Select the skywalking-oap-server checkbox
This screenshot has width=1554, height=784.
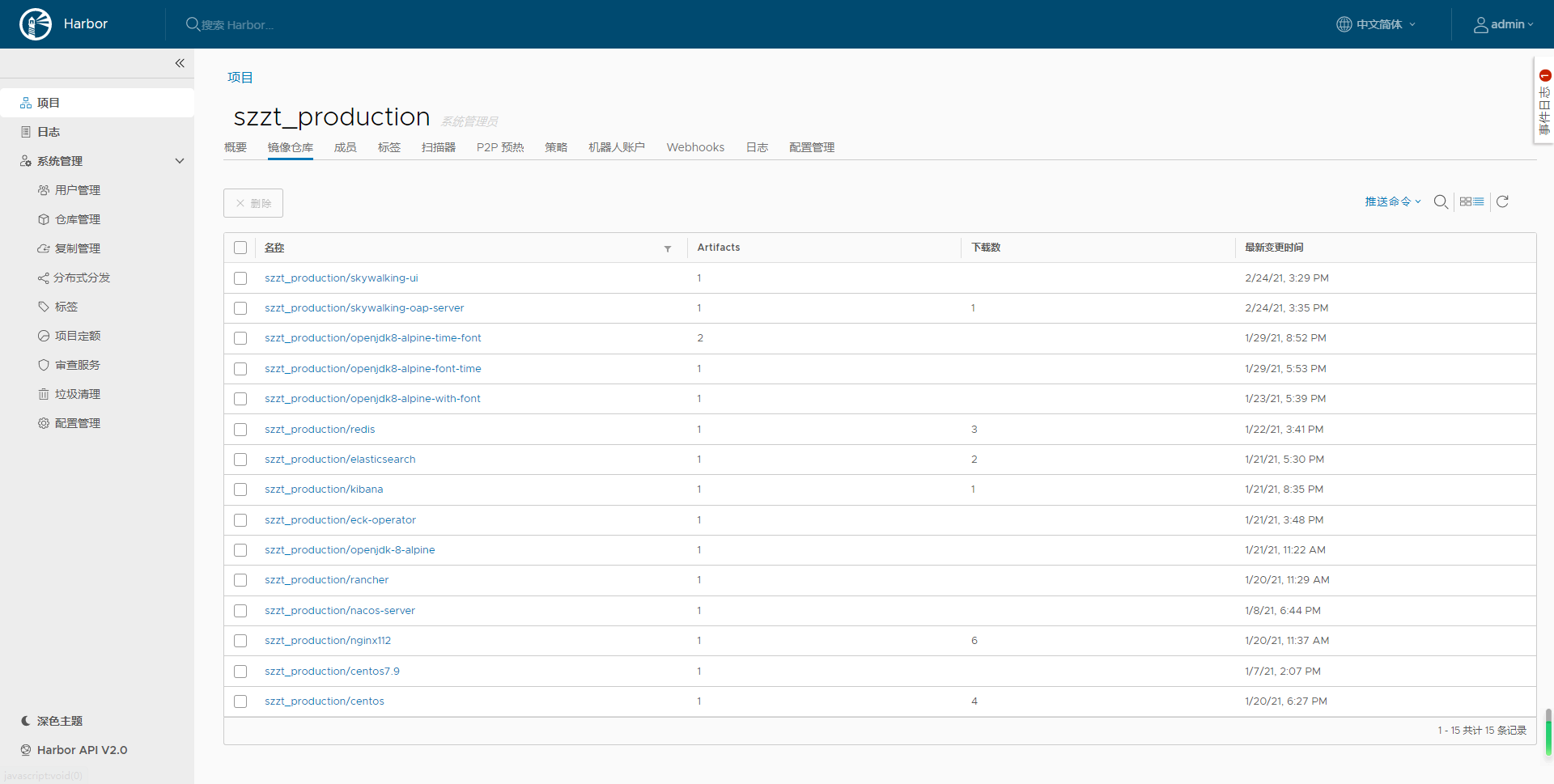240,308
